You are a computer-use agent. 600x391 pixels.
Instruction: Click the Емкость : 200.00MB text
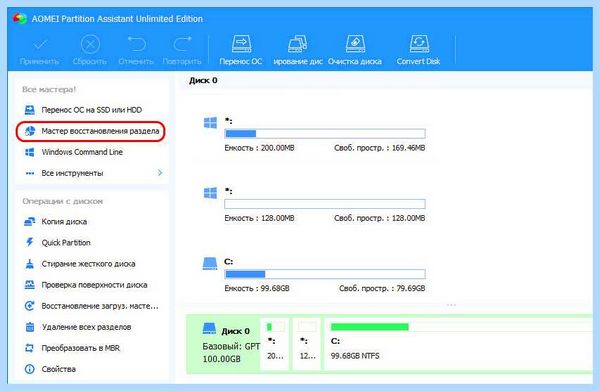pos(259,148)
